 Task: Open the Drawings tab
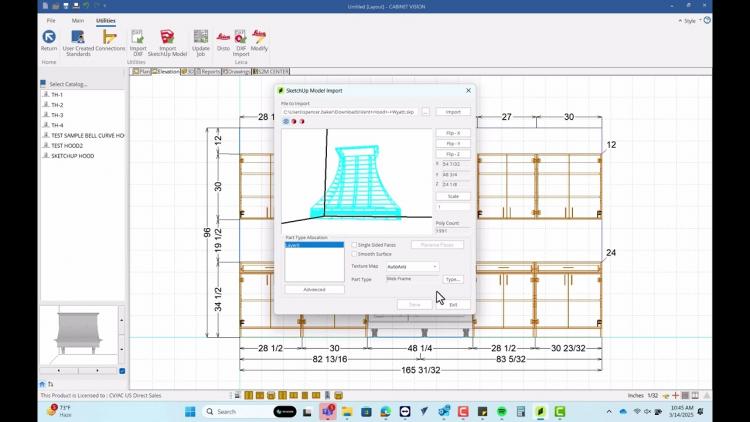click(236, 71)
